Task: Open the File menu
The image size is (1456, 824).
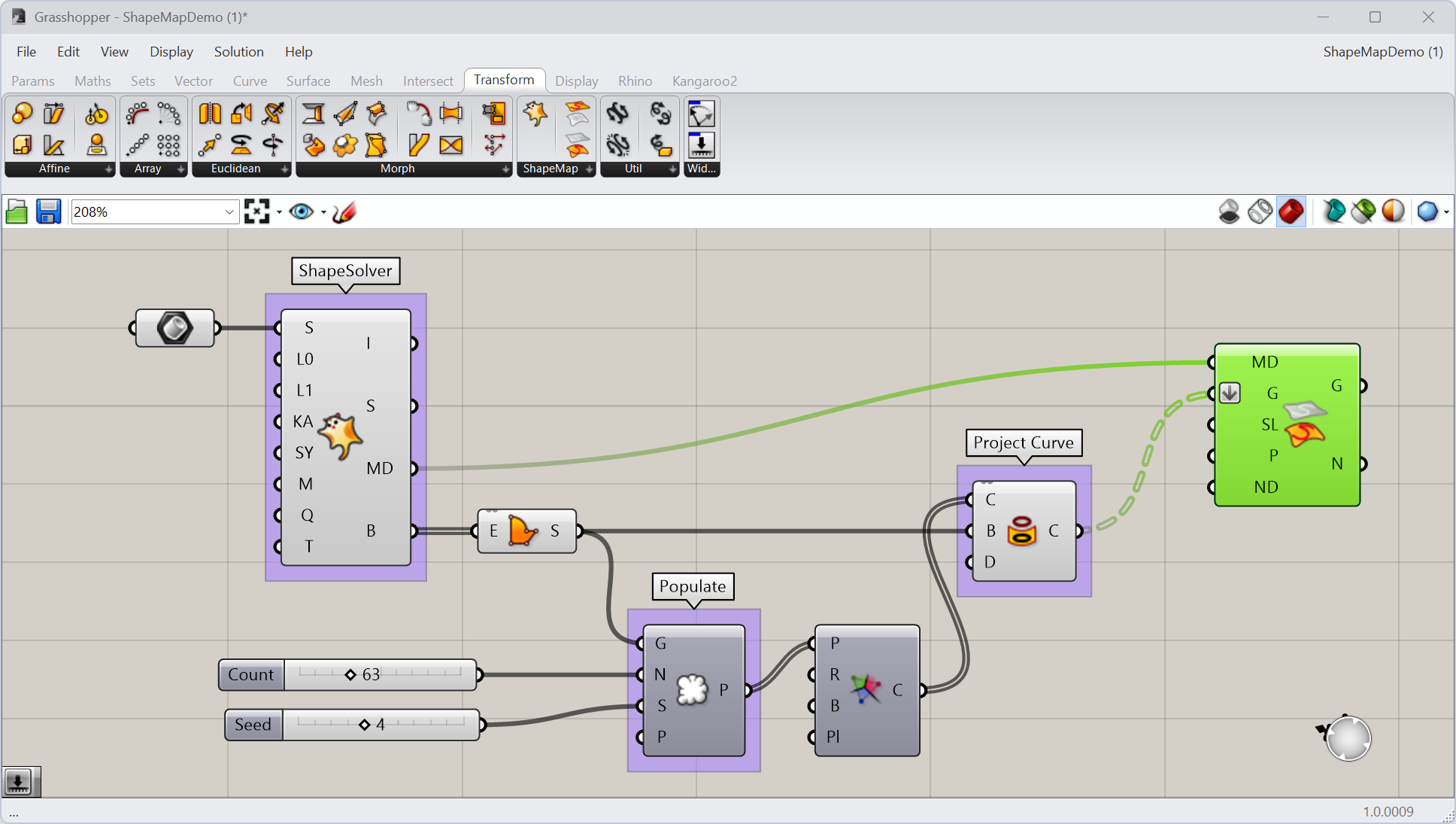Action: point(26,51)
